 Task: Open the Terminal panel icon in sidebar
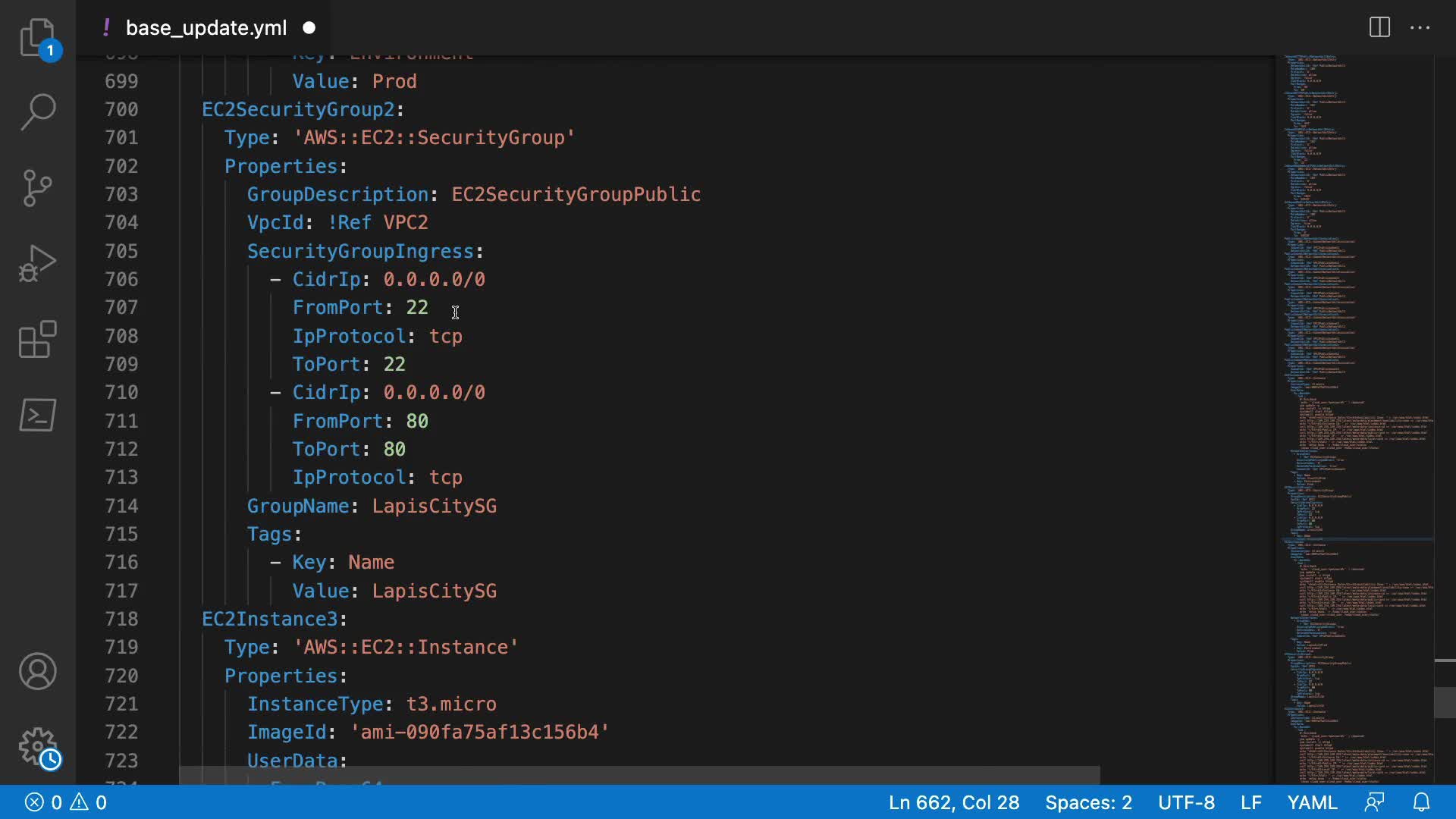pyautogui.click(x=37, y=415)
